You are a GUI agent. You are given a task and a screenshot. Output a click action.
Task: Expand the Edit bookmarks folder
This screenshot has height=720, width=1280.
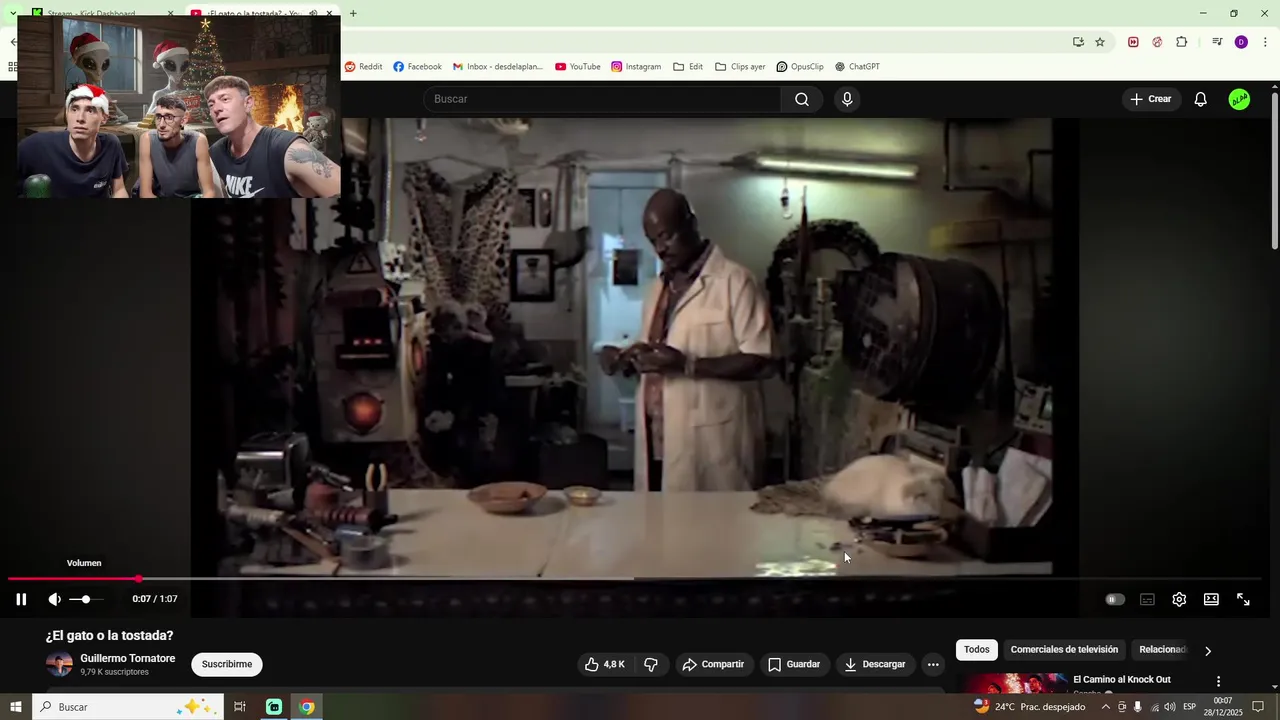click(x=688, y=67)
